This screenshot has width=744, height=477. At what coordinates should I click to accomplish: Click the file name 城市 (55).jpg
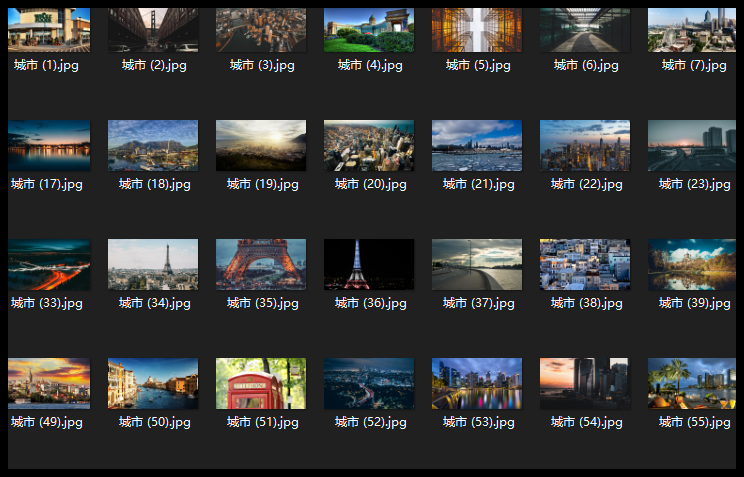pos(695,422)
